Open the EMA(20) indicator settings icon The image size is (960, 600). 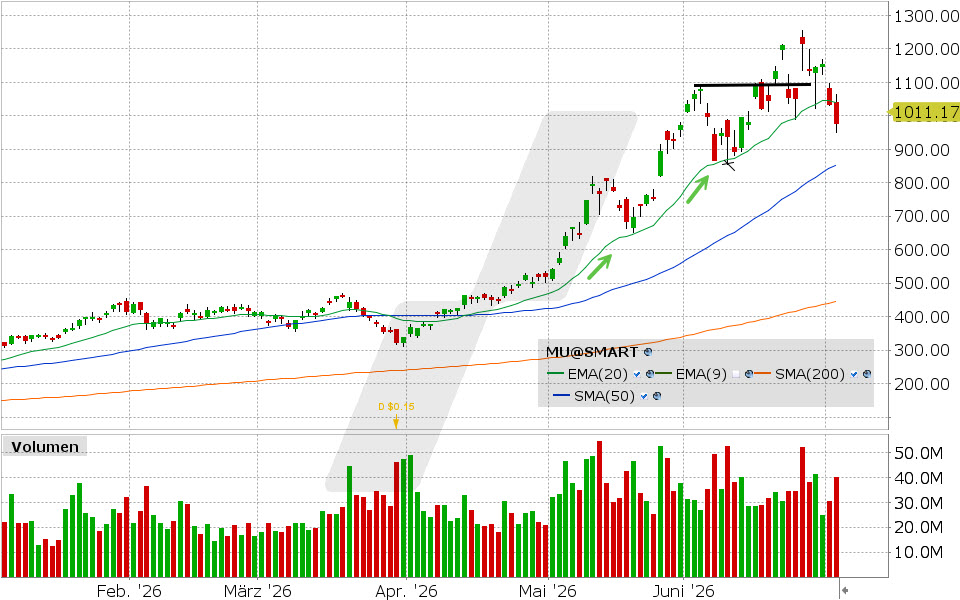650,374
